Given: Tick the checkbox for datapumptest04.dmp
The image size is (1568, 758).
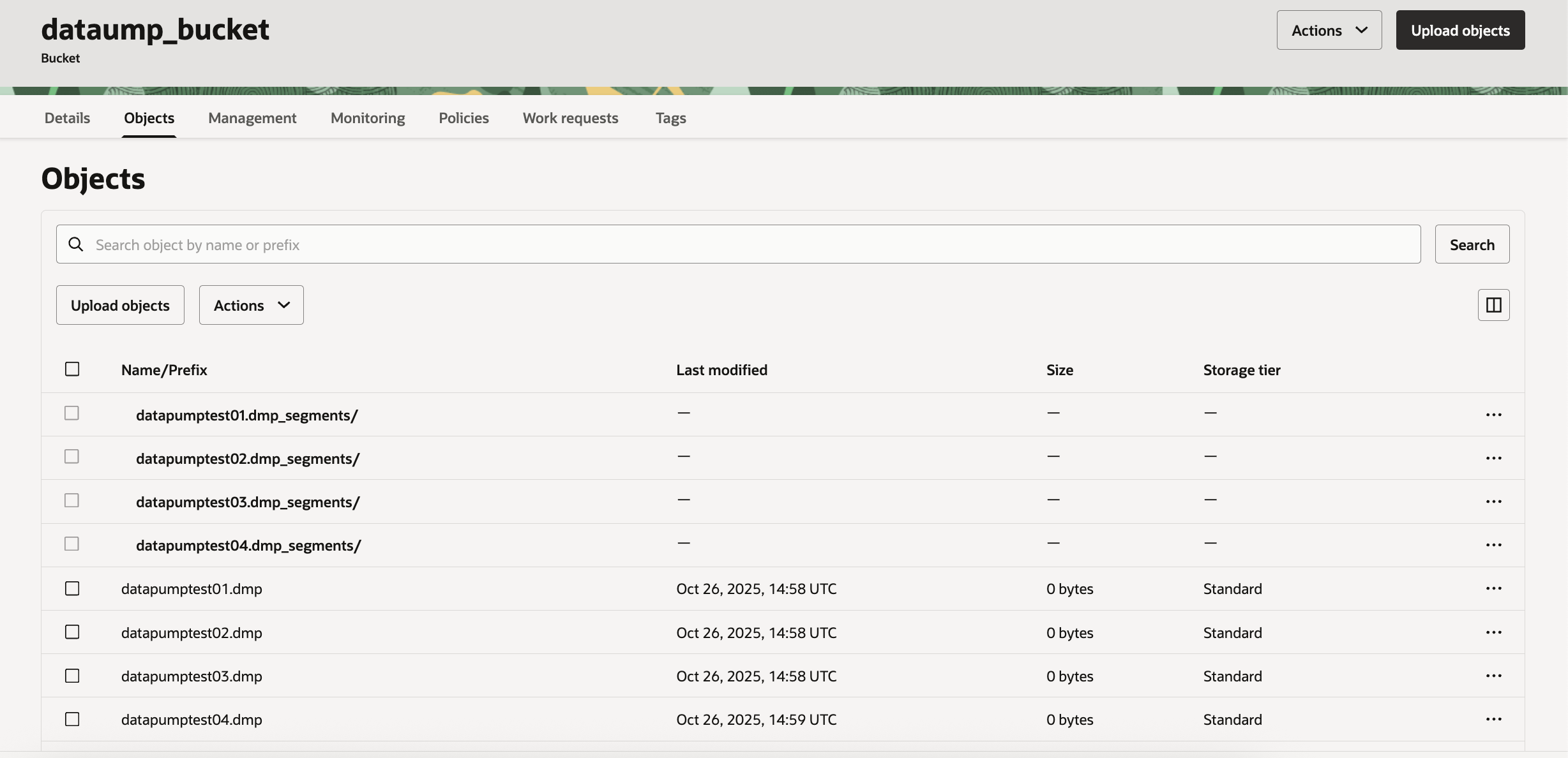Looking at the screenshot, I should point(72,719).
